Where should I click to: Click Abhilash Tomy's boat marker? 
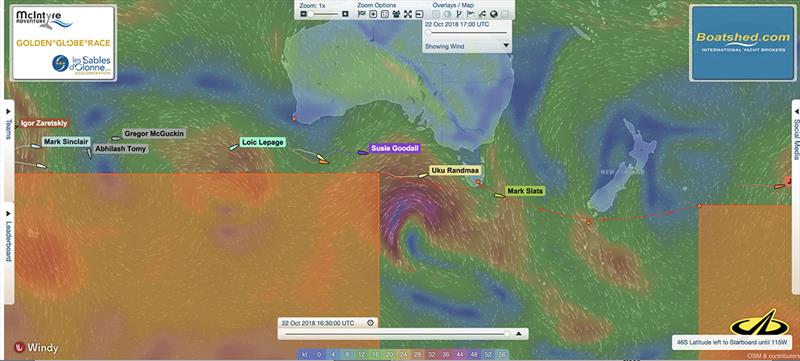(x=89, y=153)
